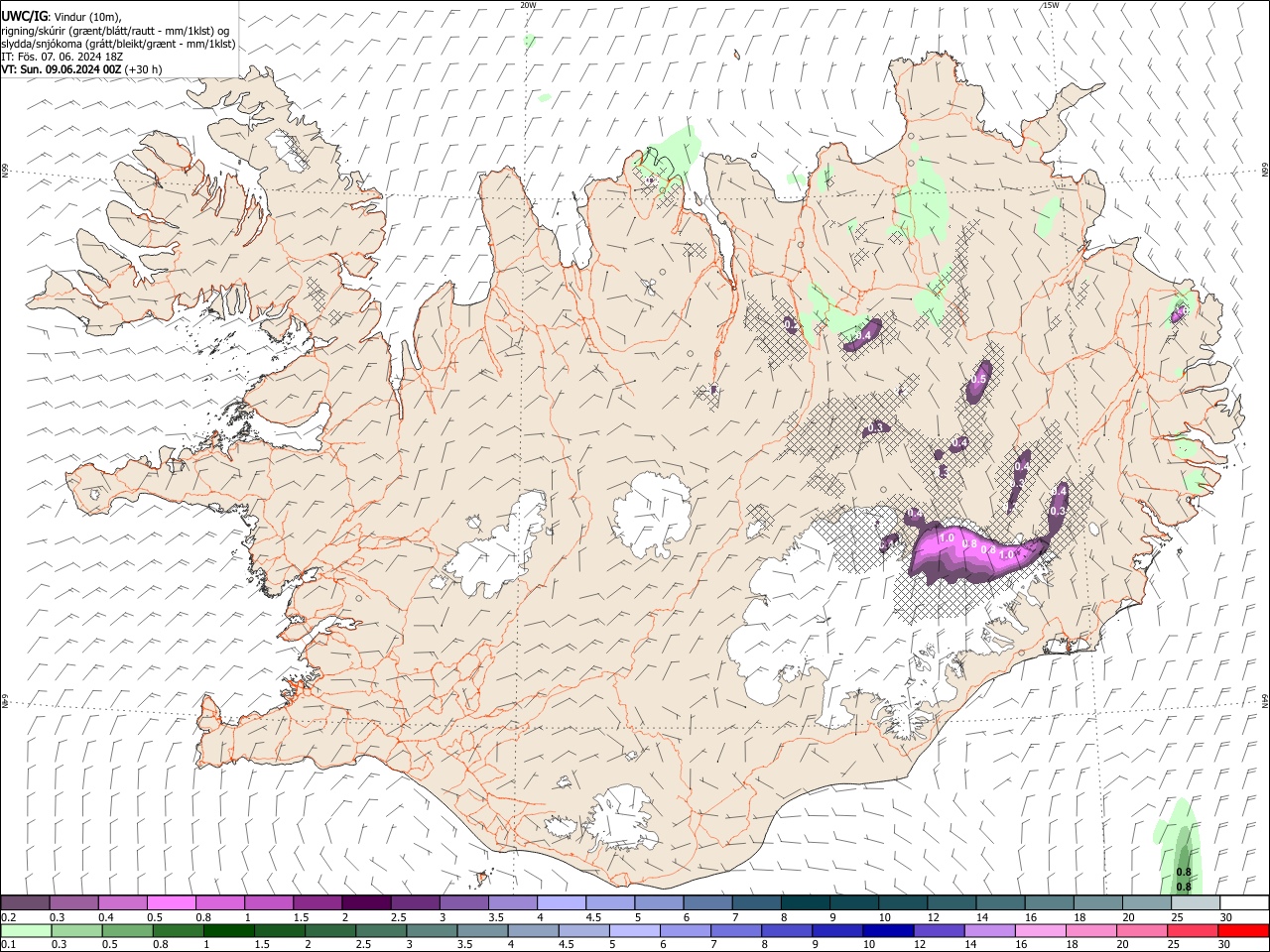The height and width of the screenshot is (952, 1270).
Task: Click the '20W' longitude label
Action: (529, 5)
